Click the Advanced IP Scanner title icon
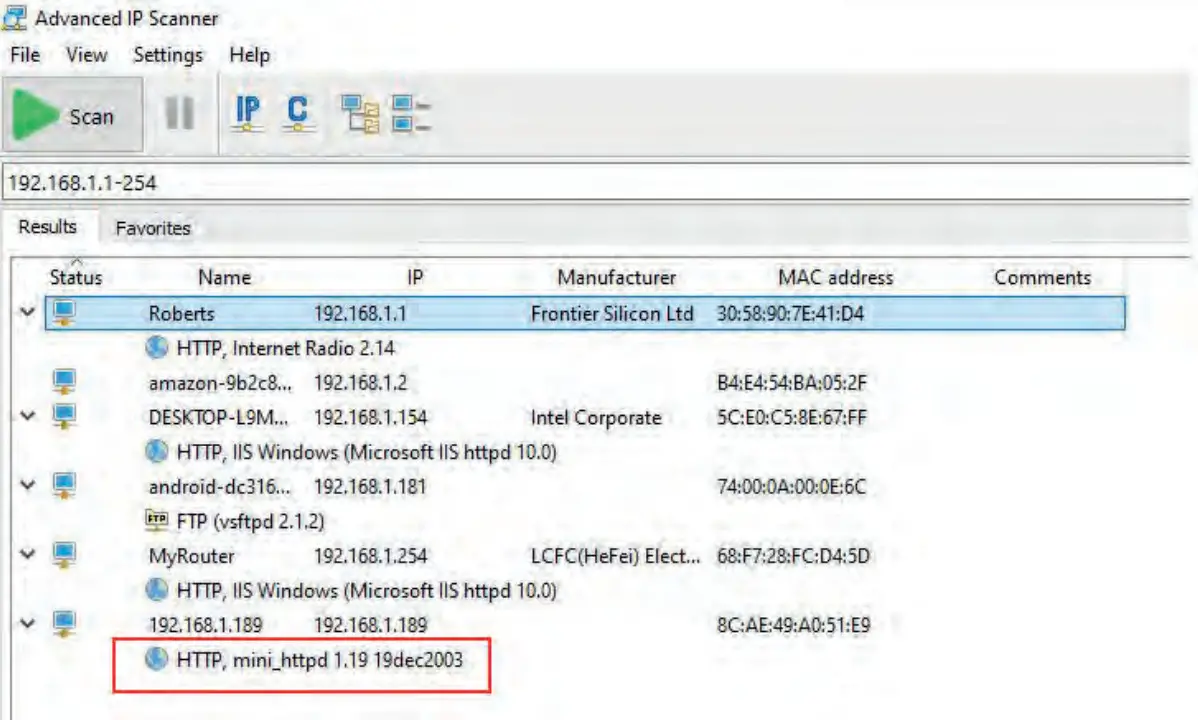Viewport: 1198px width, 720px height. (14, 17)
